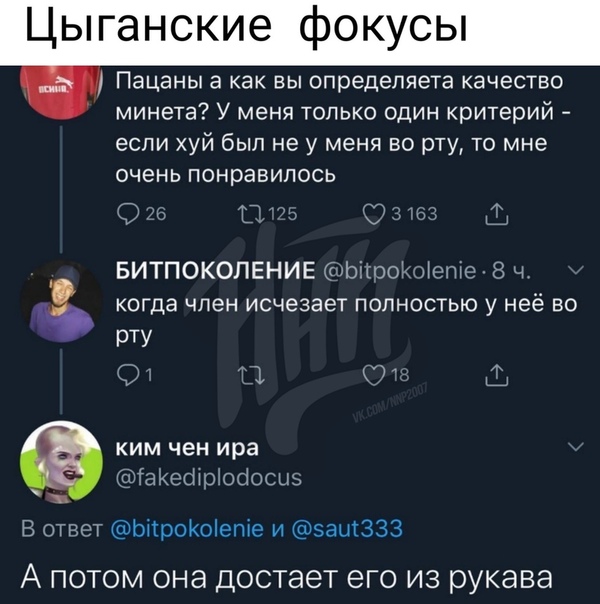Like the БИТПОКОЛЕНИЕ tweet with 18 likes
The image size is (600, 604).
(x=387, y=375)
